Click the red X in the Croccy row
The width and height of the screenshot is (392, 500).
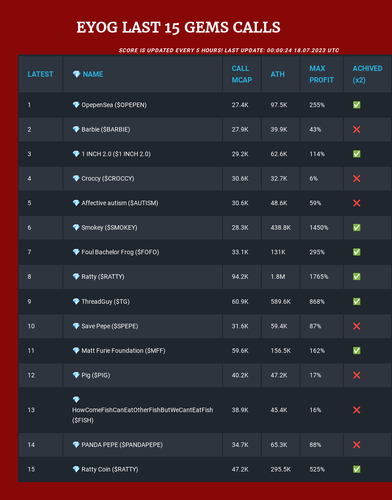(357, 179)
